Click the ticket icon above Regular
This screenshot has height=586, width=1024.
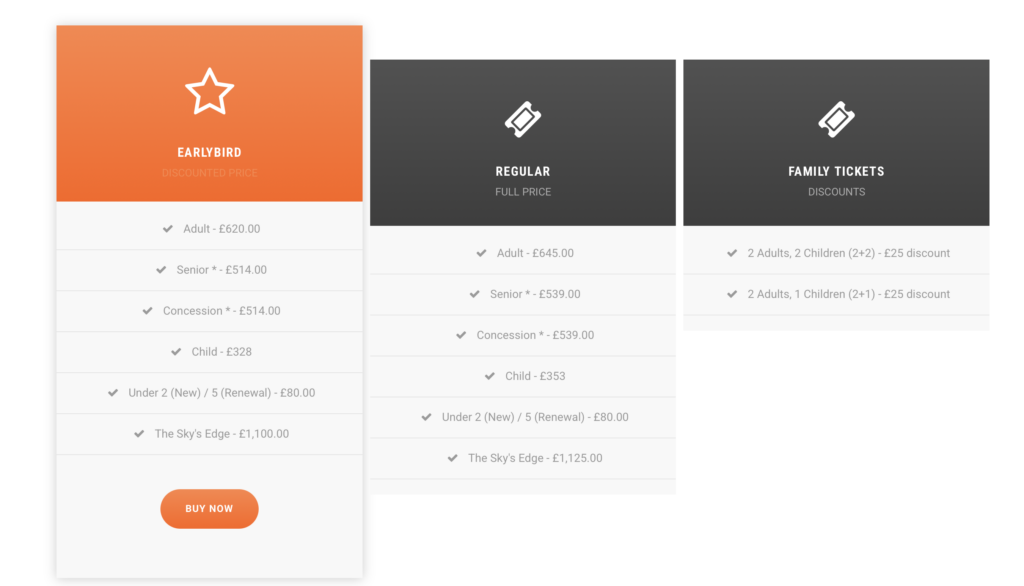522,120
